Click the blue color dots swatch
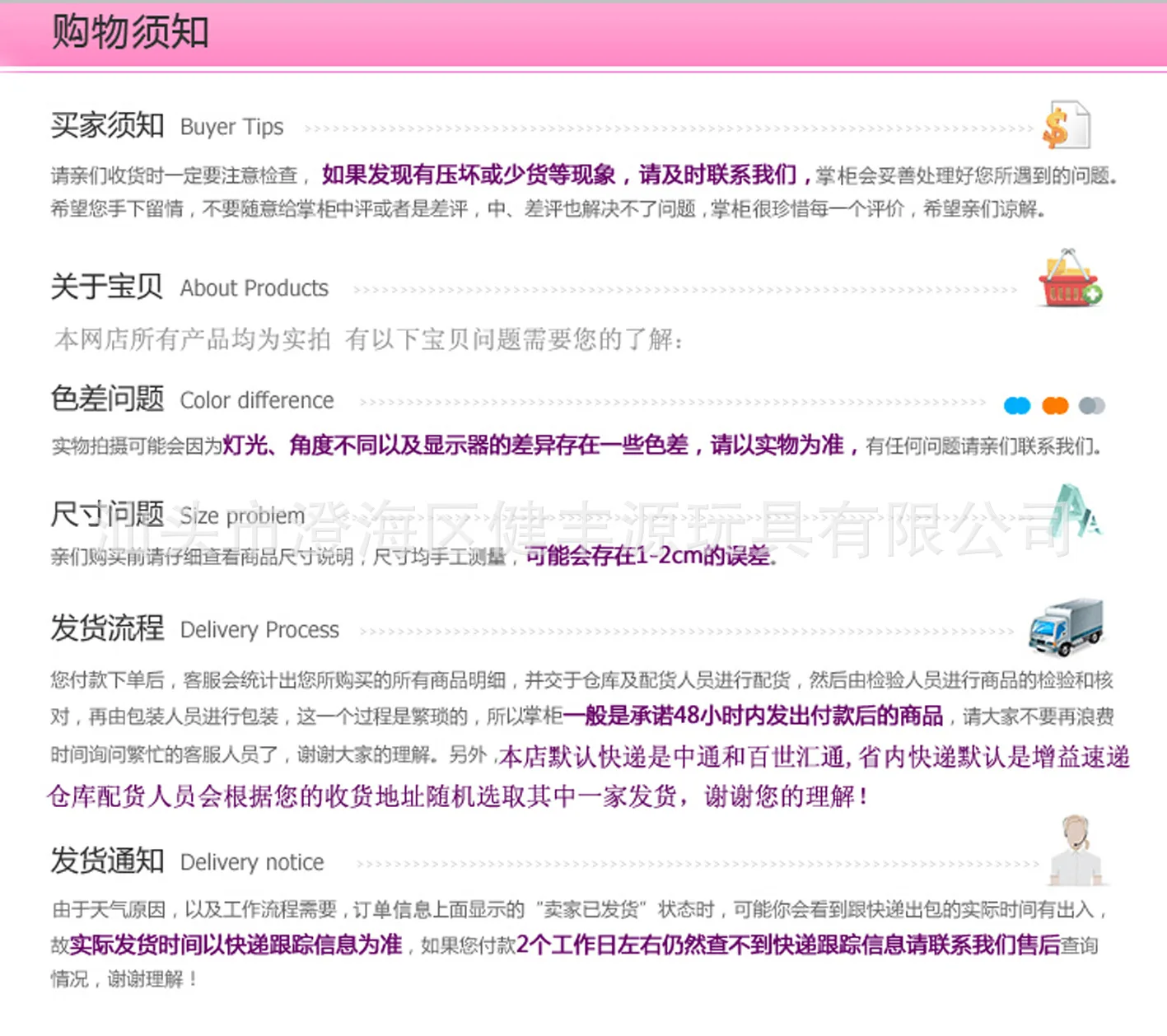The height and width of the screenshot is (1036, 1167). (x=1017, y=405)
